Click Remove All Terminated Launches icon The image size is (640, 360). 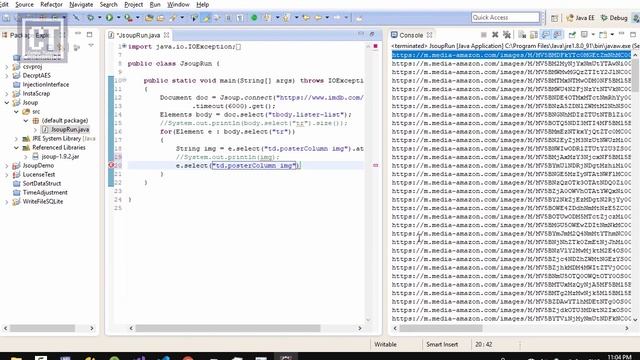tap(507, 35)
